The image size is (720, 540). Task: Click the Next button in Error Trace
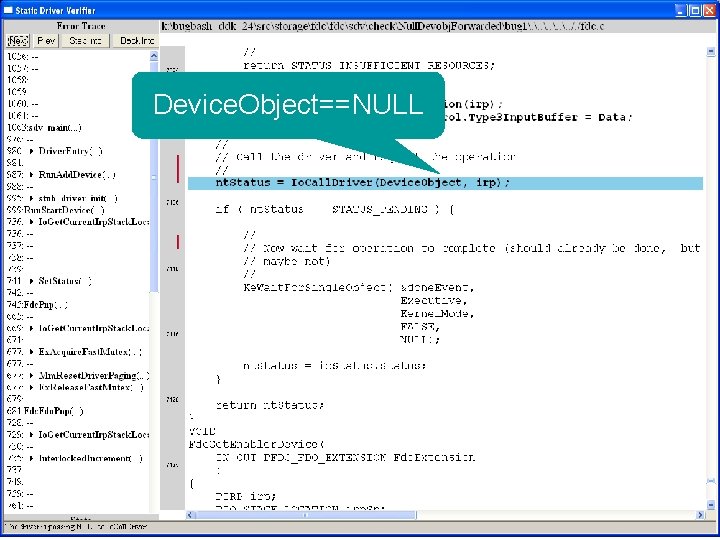tap(18, 40)
